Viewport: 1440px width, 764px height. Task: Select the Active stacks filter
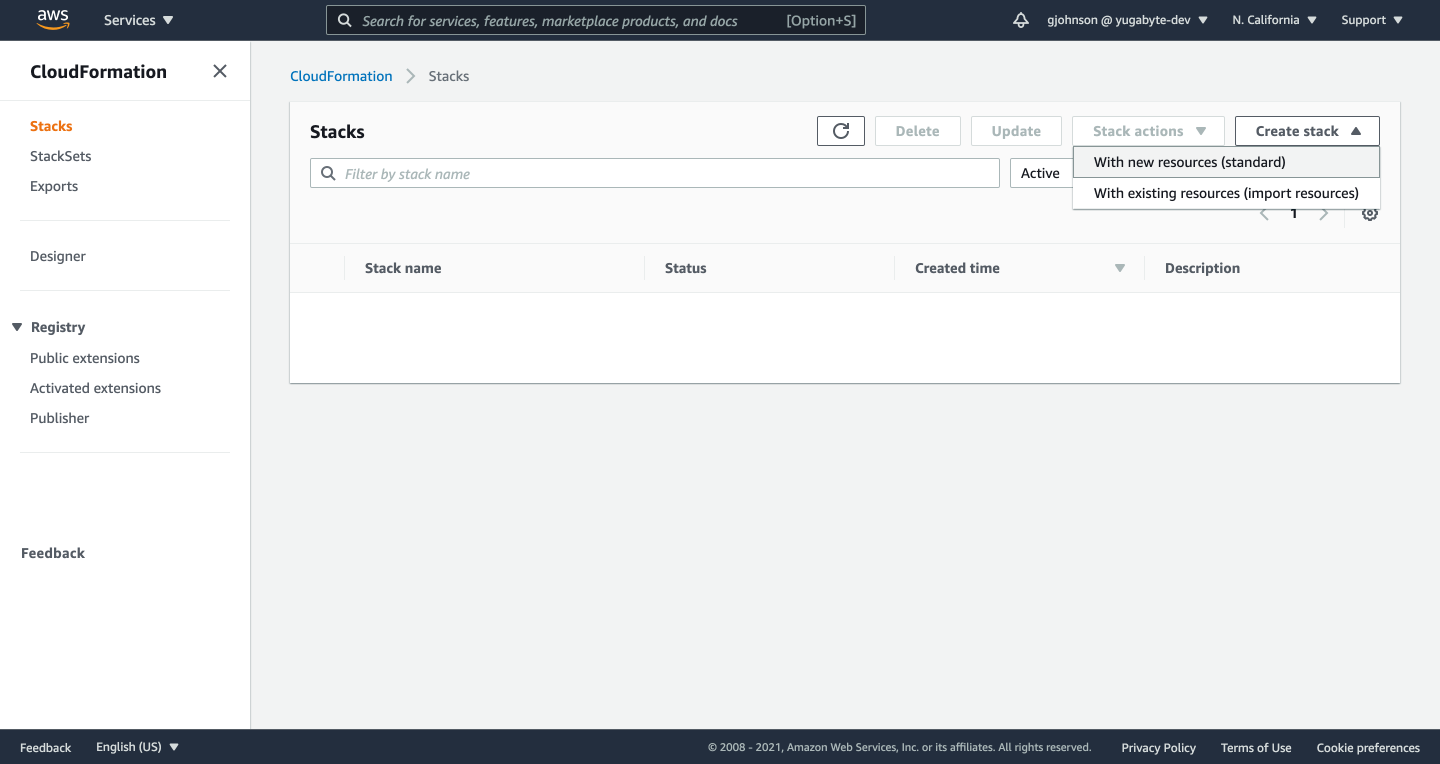click(1041, 172)
